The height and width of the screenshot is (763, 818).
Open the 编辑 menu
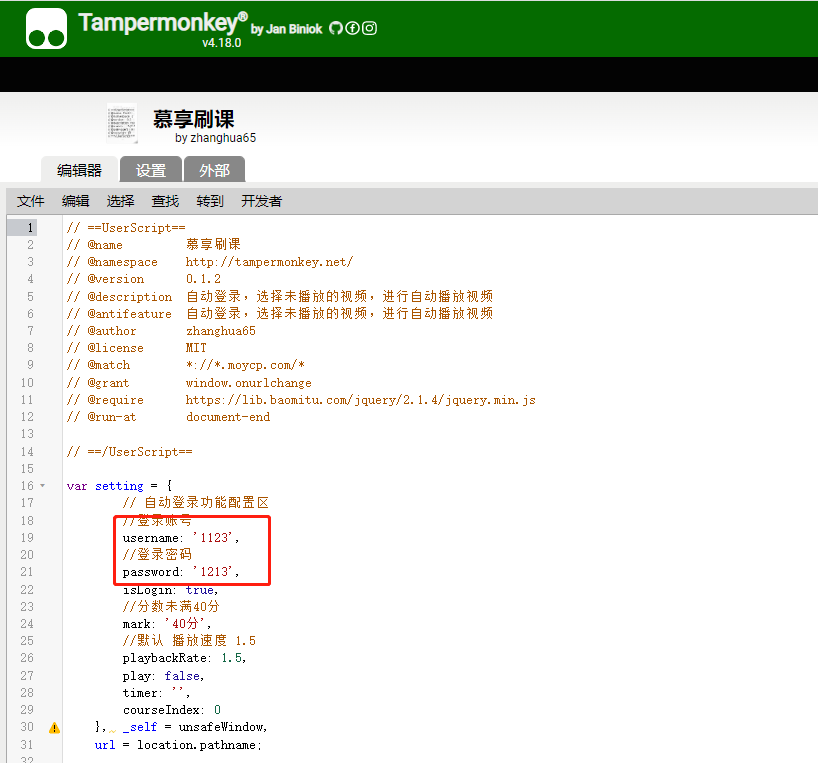click(x=76, y=201)
